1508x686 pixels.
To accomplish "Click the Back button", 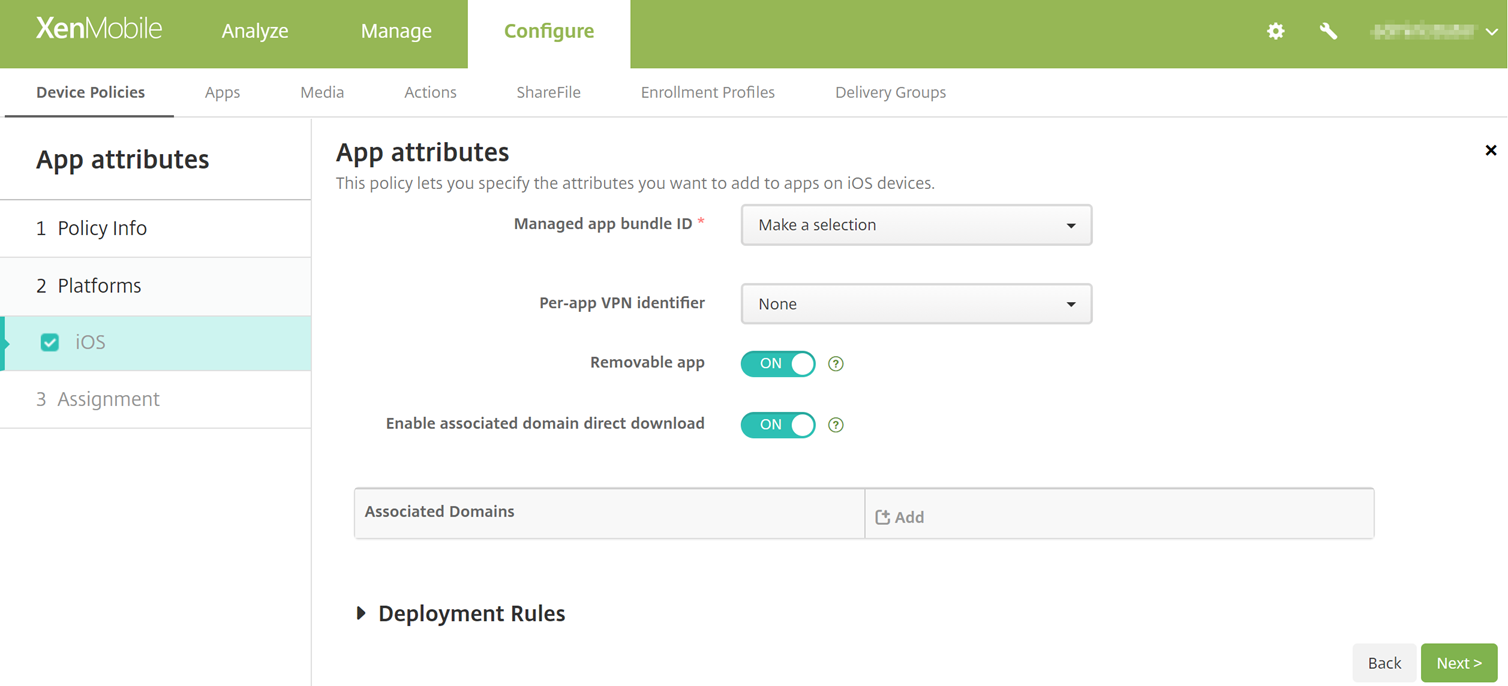I will click(x=1384, y=663).
